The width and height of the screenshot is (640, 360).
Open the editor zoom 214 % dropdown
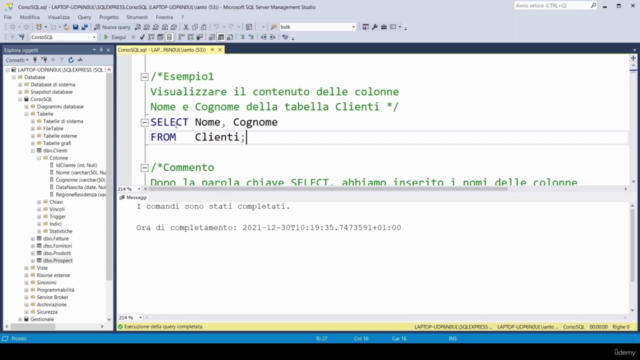[139, 189]
